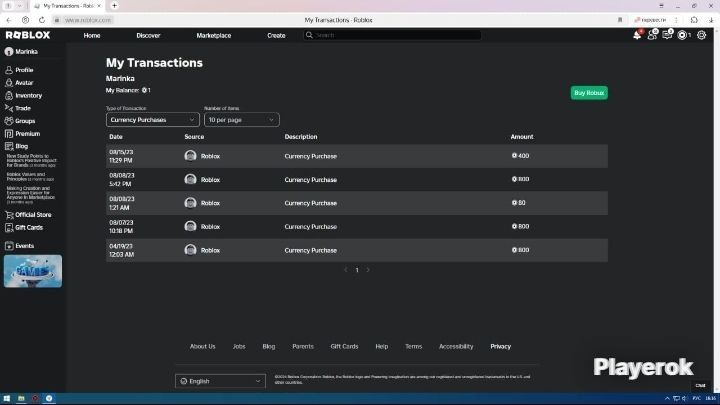The image size is (720, 405).
Task: Open Trade from the sidebar
Action: [x=23, y=108]
